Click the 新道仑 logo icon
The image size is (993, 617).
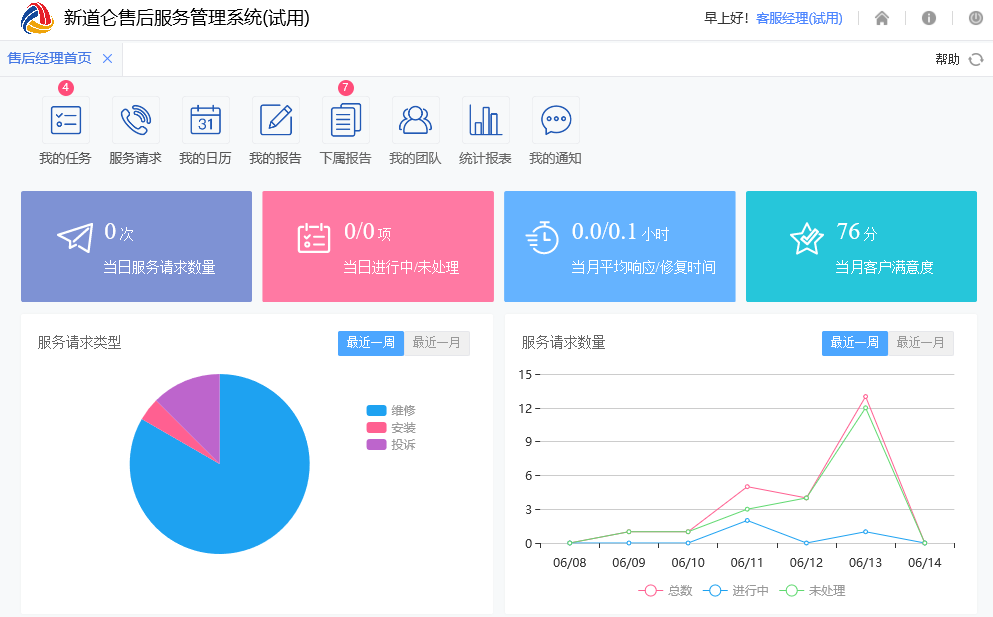coord(37,18)
